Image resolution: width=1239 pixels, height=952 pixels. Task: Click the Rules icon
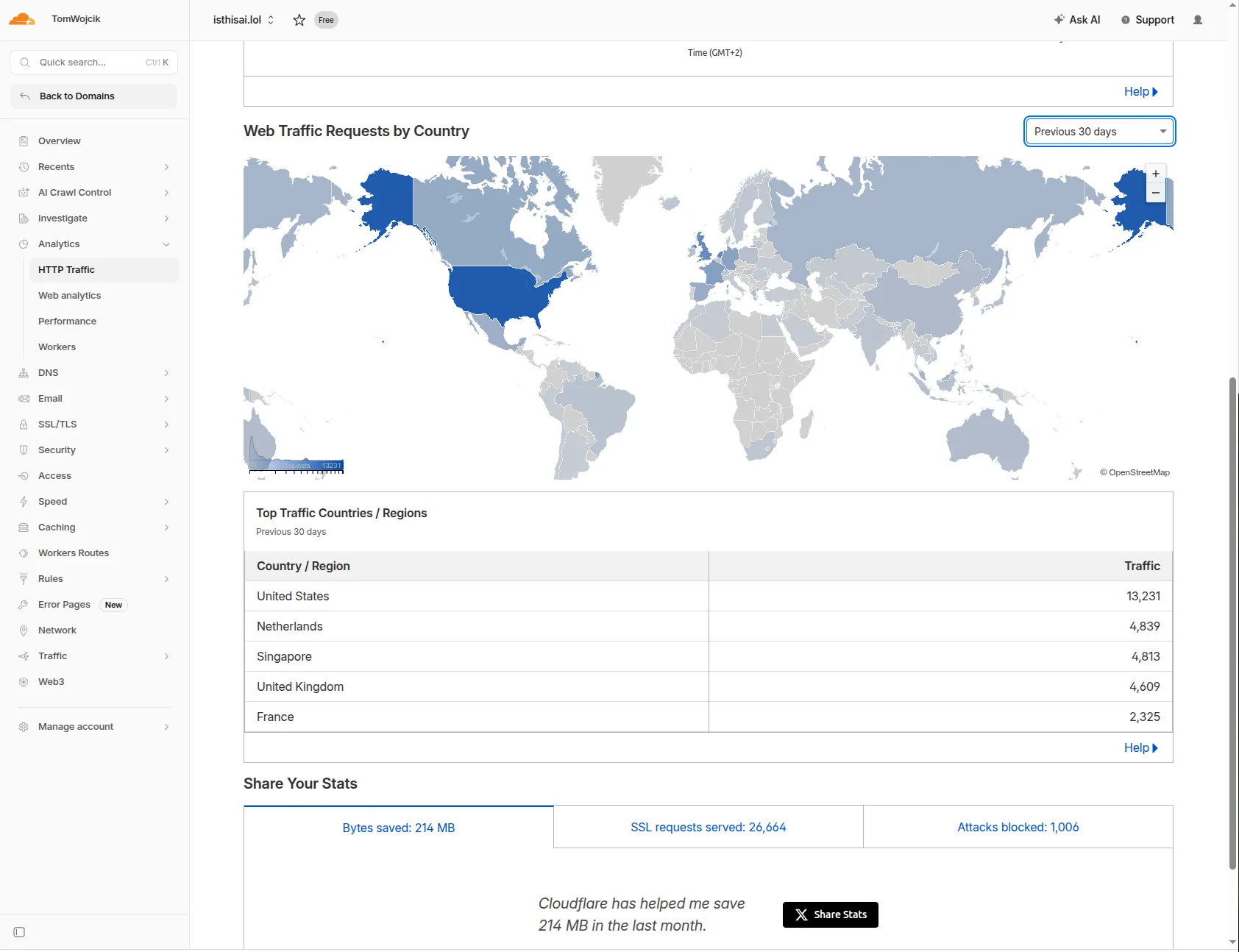[x=24, y=579]
